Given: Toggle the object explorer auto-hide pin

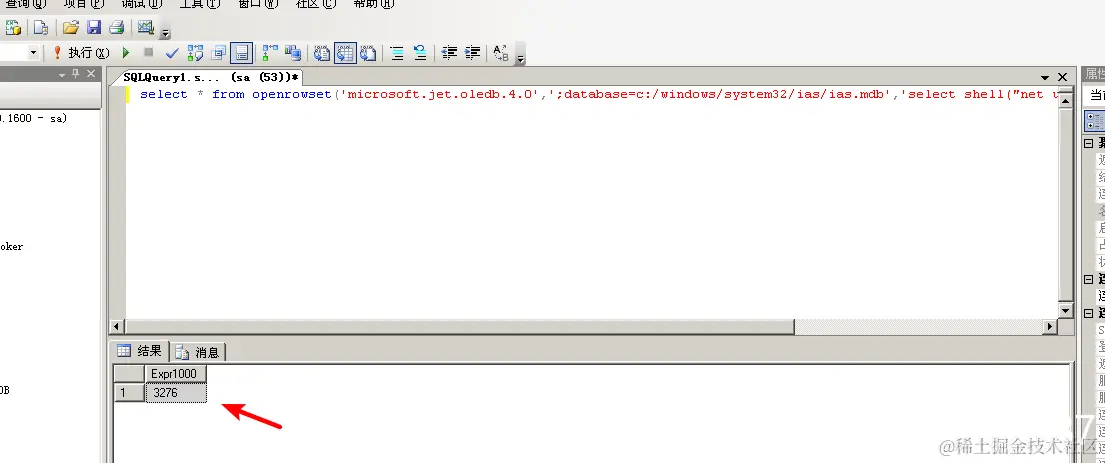Looking at the screenshot, I should [76, 74].
